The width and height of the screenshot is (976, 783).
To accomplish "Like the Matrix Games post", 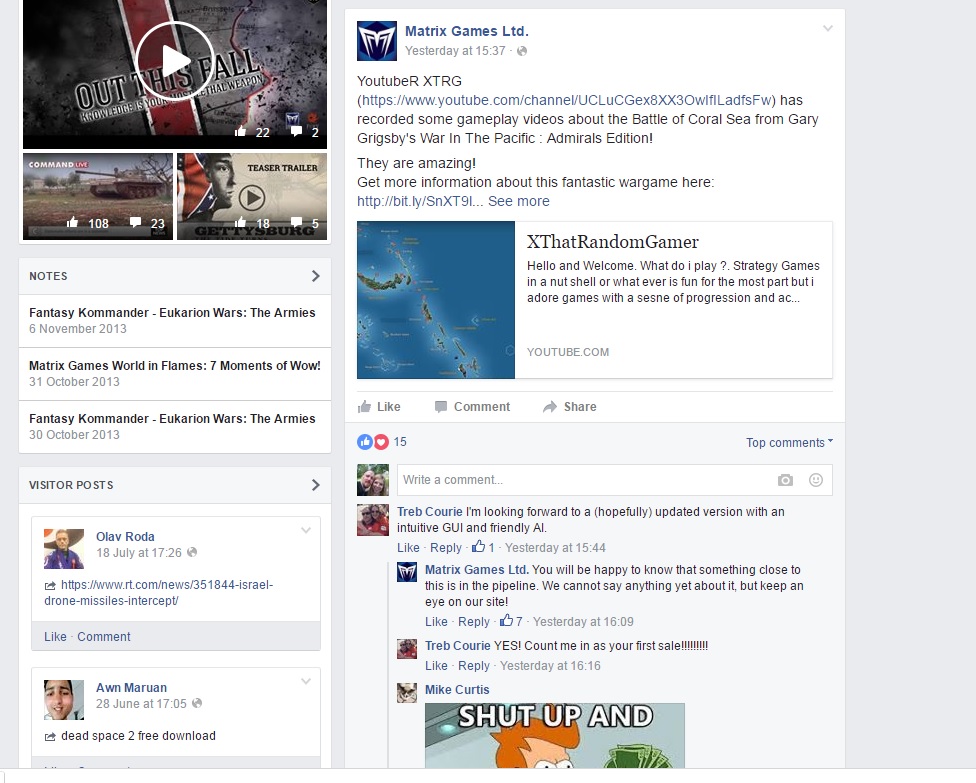I will coord(379,406).
